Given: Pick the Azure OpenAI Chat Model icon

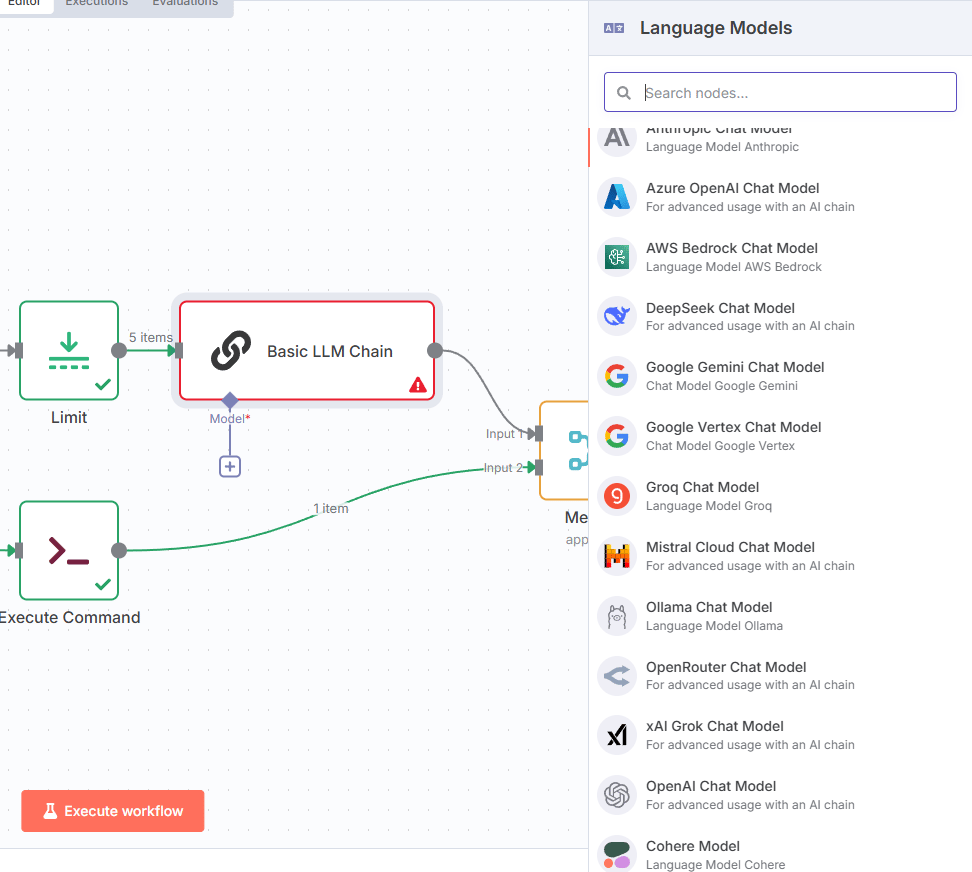Looking at the screenshot, I should click(x=617, y=197).
